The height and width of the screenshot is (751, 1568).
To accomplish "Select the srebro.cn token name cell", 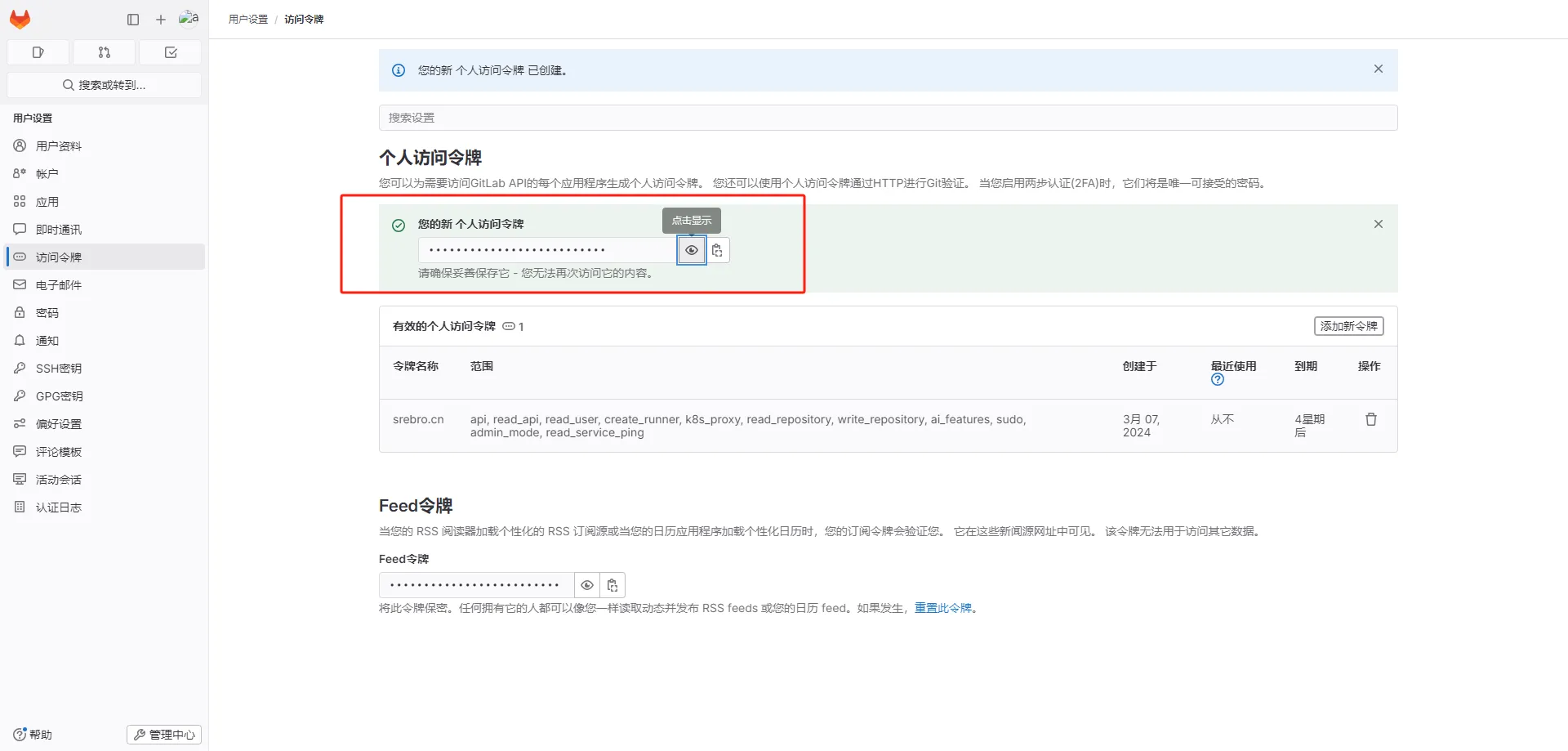I will (418, 419).
